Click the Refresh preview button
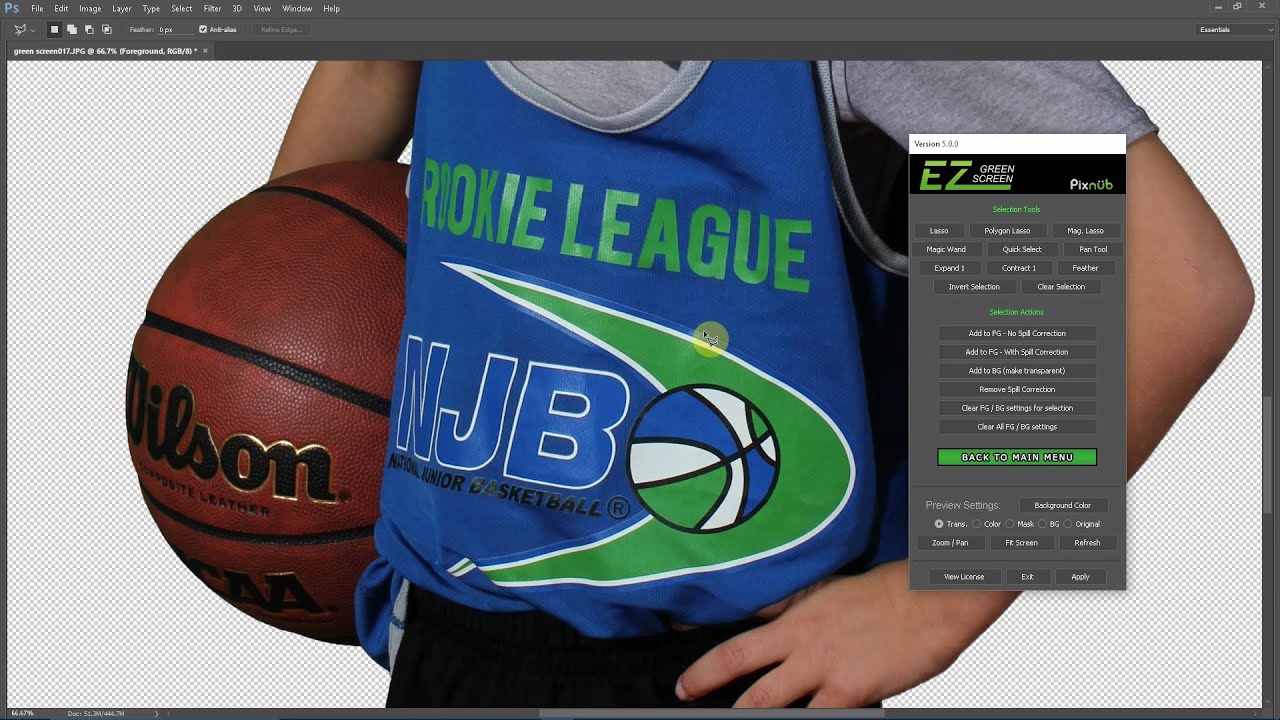Viewport: 1280px width, 720px height. [x=1087, y=543]
